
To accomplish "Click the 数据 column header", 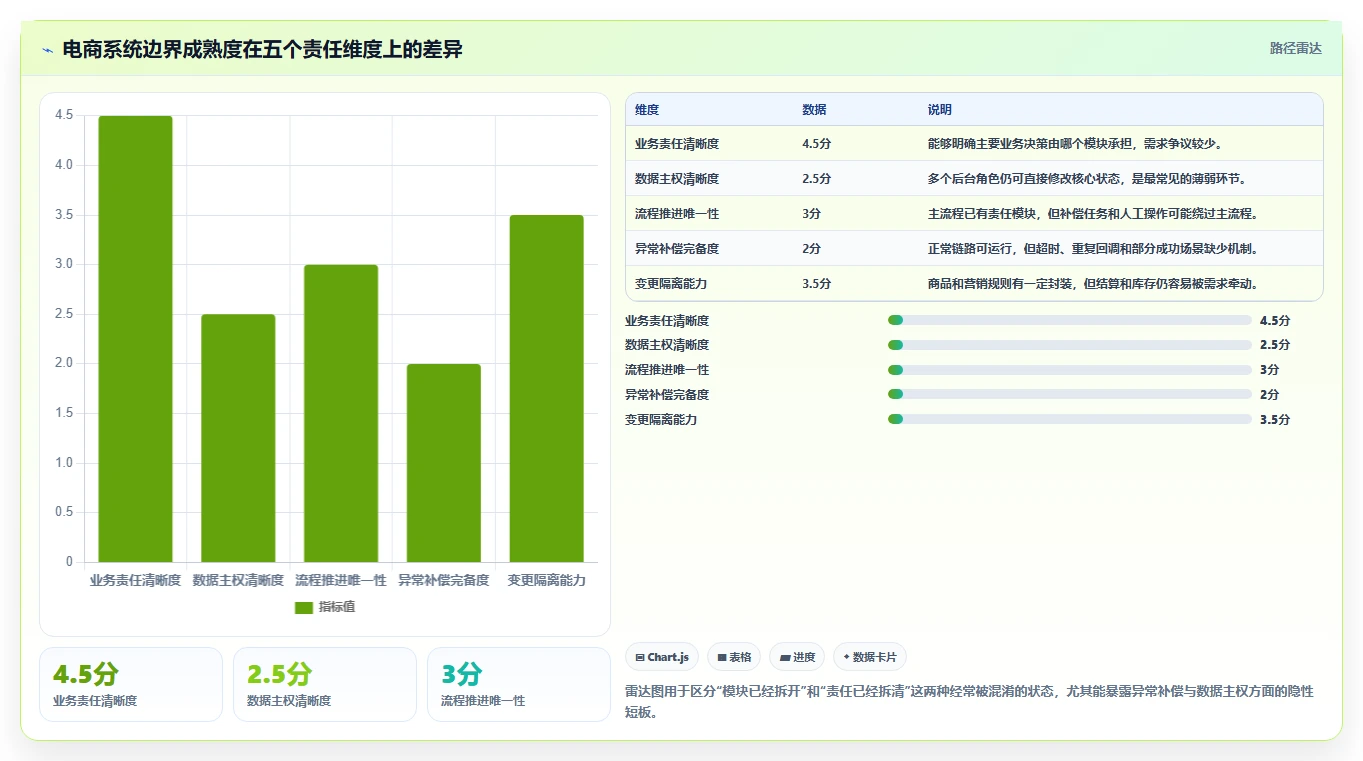I will click(814, 110).
